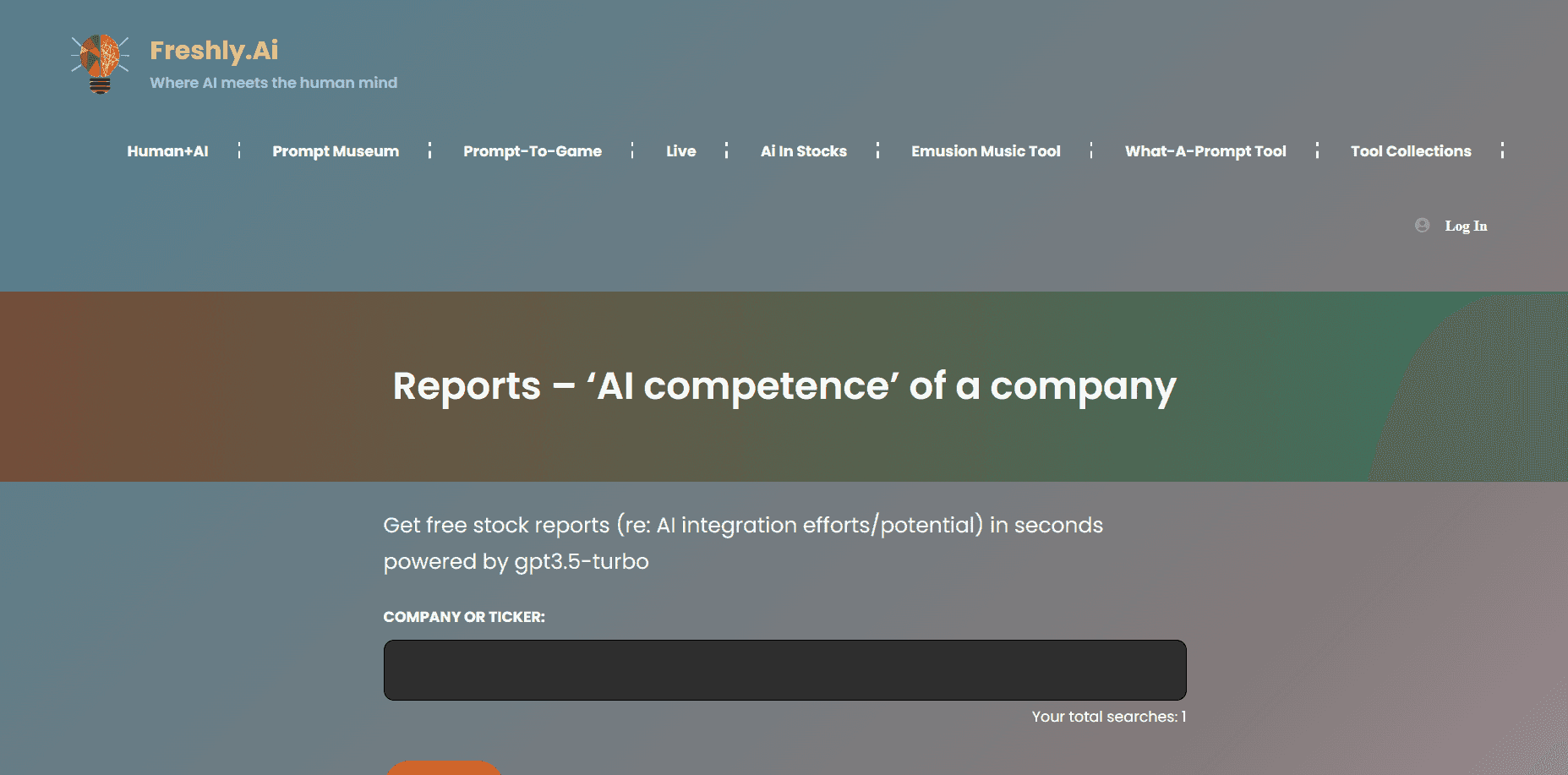The height and width of the screenshot is (775, 1568).
Task: Go to the Prompt Museum page
Action: (x=335, y=151)
